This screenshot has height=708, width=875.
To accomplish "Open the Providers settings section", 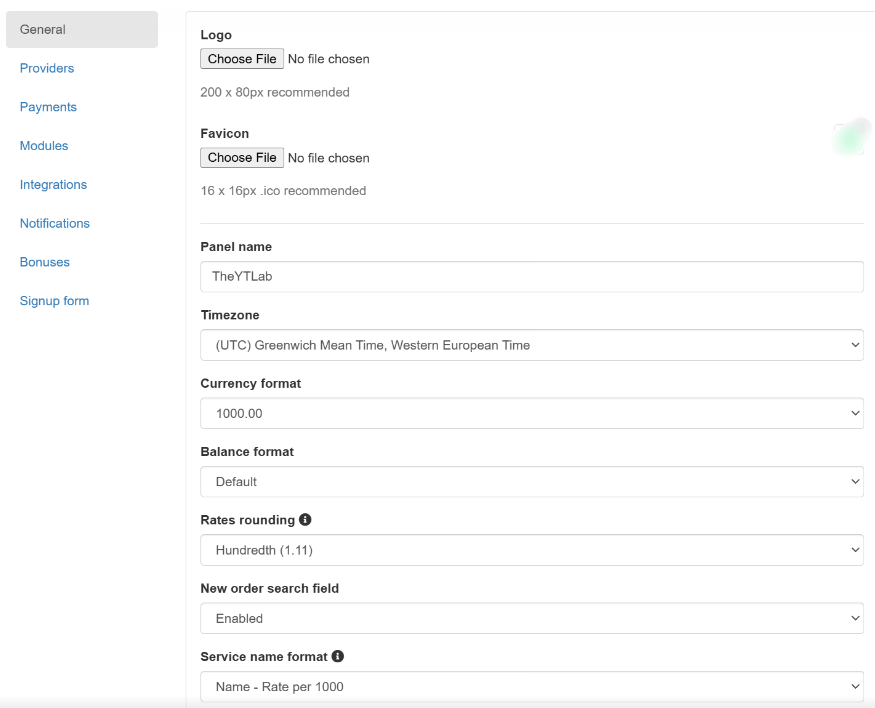I will 47,68.
